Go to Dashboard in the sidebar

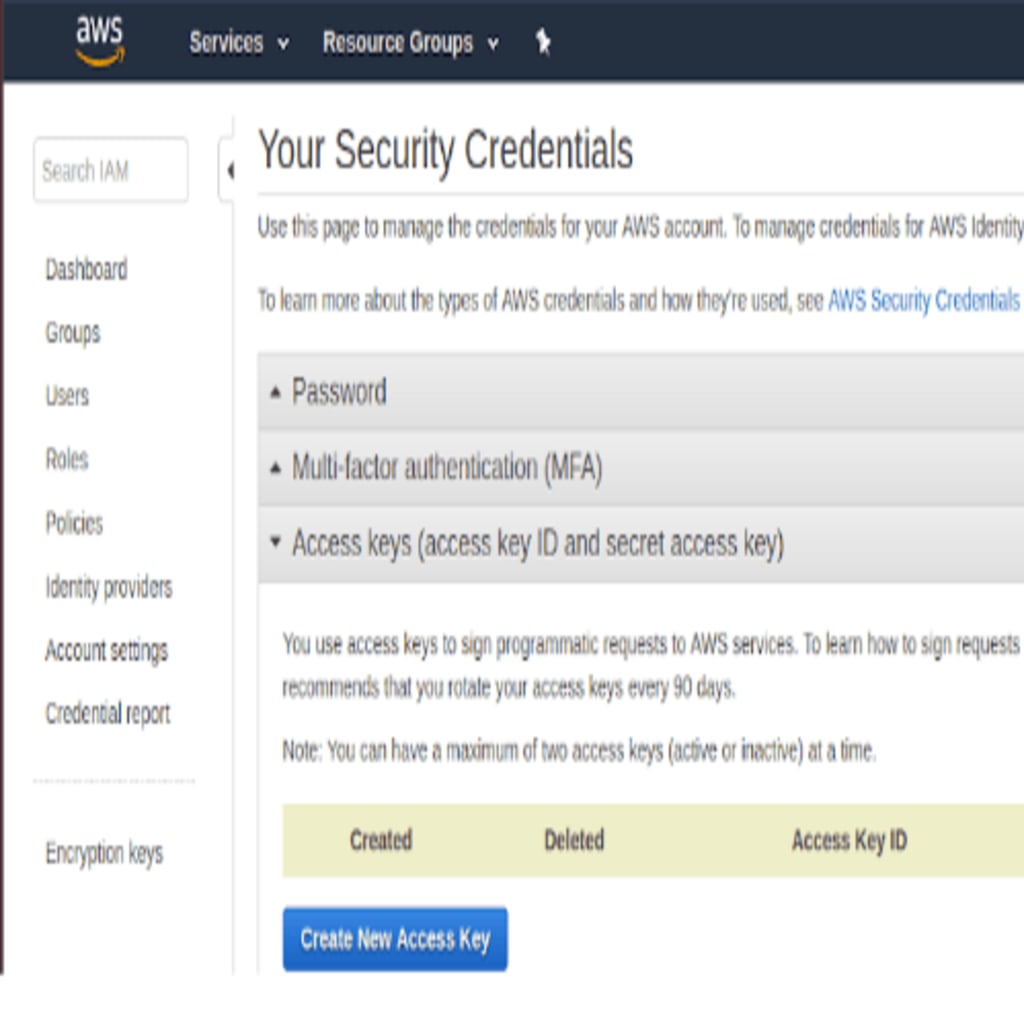pos(86,269)
